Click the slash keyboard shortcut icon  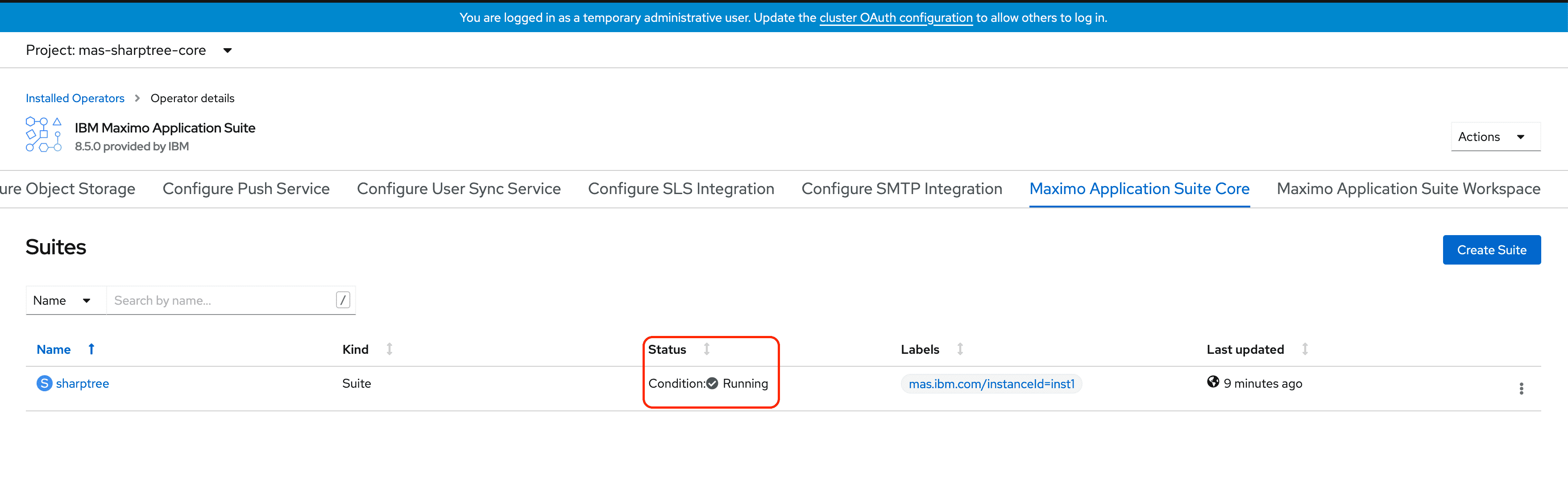[343, 300]
